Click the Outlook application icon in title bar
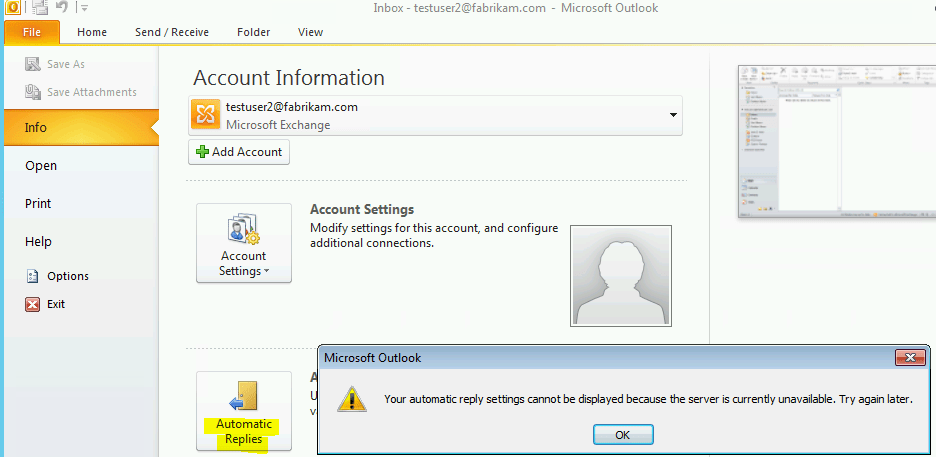 pos(12,8)
